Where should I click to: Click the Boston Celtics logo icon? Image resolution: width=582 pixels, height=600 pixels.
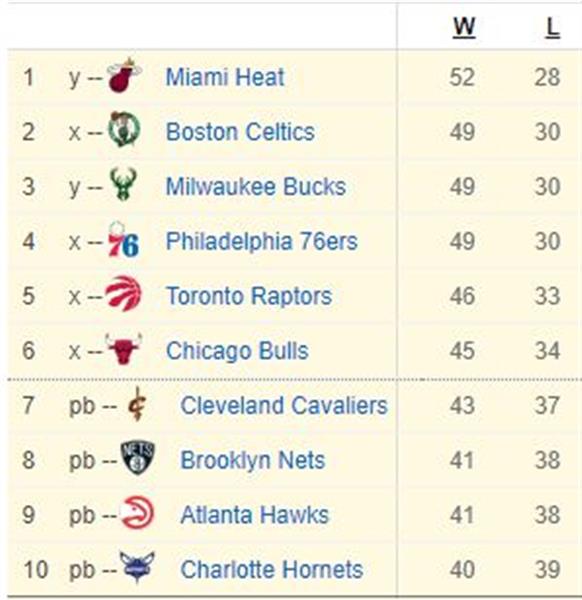click(124, 129)
